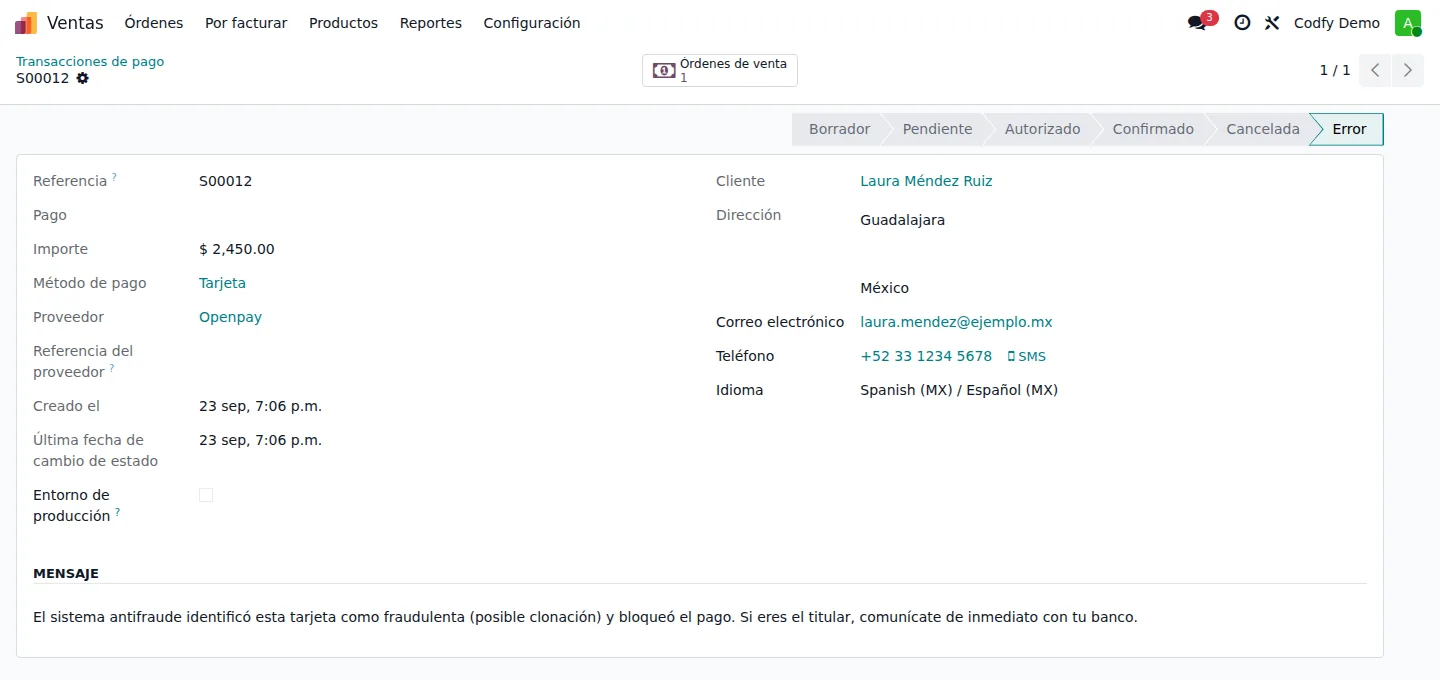Click the SMS phone icon
Screen dimensions: 1440x680
[x=1011, y=357]
